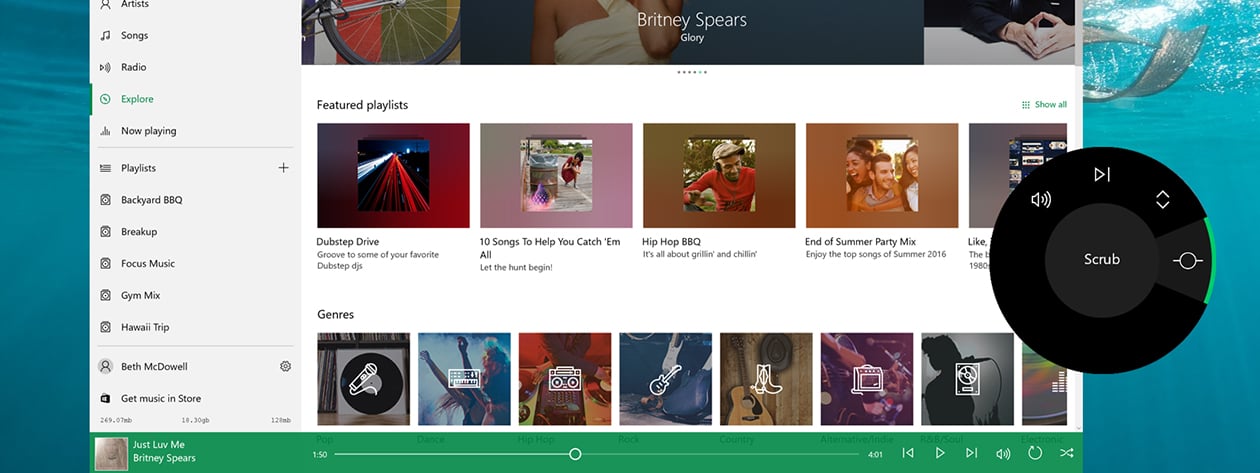1260x473 pixels.
Task: Click the Playlists header in sidebar
Action: pos(139,168)
